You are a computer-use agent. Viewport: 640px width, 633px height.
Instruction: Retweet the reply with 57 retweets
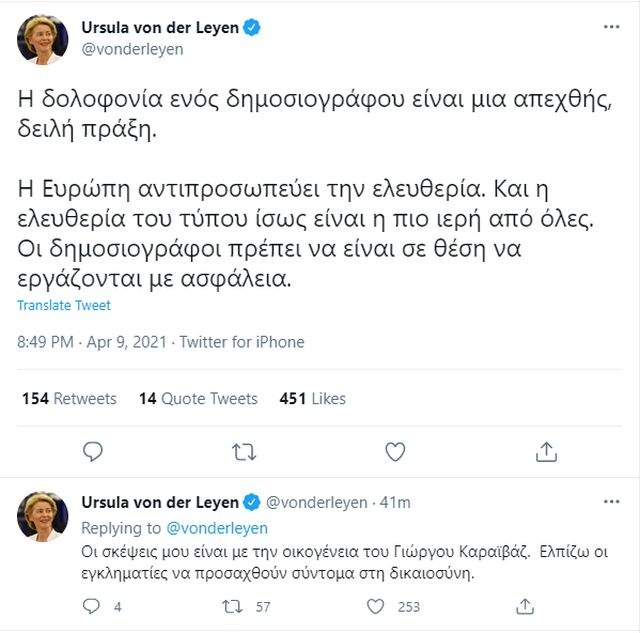(231, 606)
